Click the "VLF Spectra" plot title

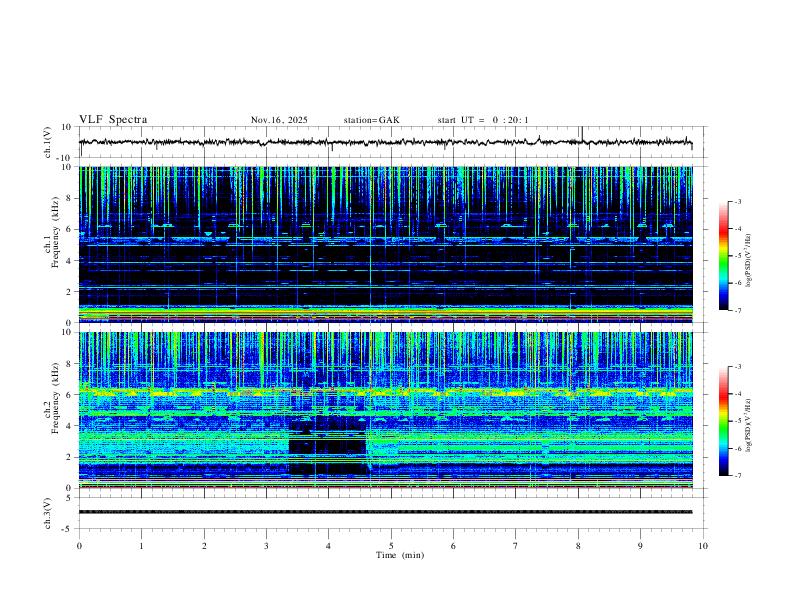point(113,119)
